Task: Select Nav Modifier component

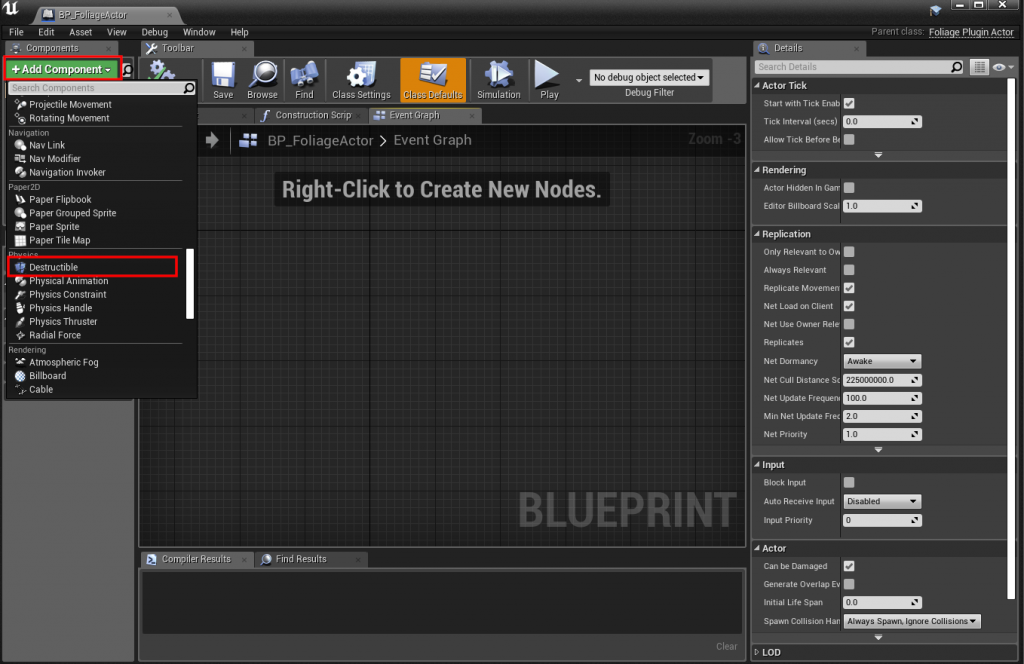Action: 55,159
